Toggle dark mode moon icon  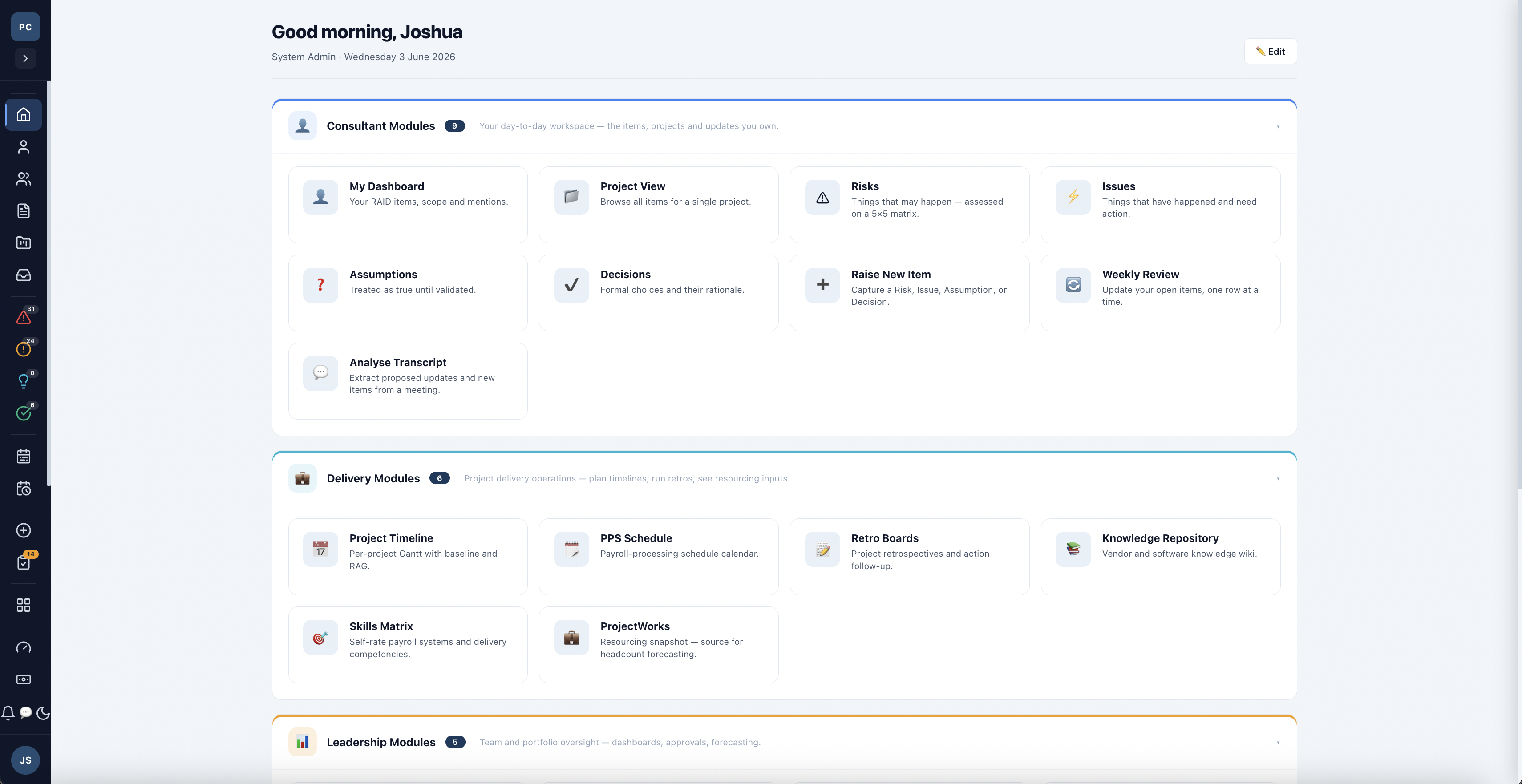coord(43,713)
